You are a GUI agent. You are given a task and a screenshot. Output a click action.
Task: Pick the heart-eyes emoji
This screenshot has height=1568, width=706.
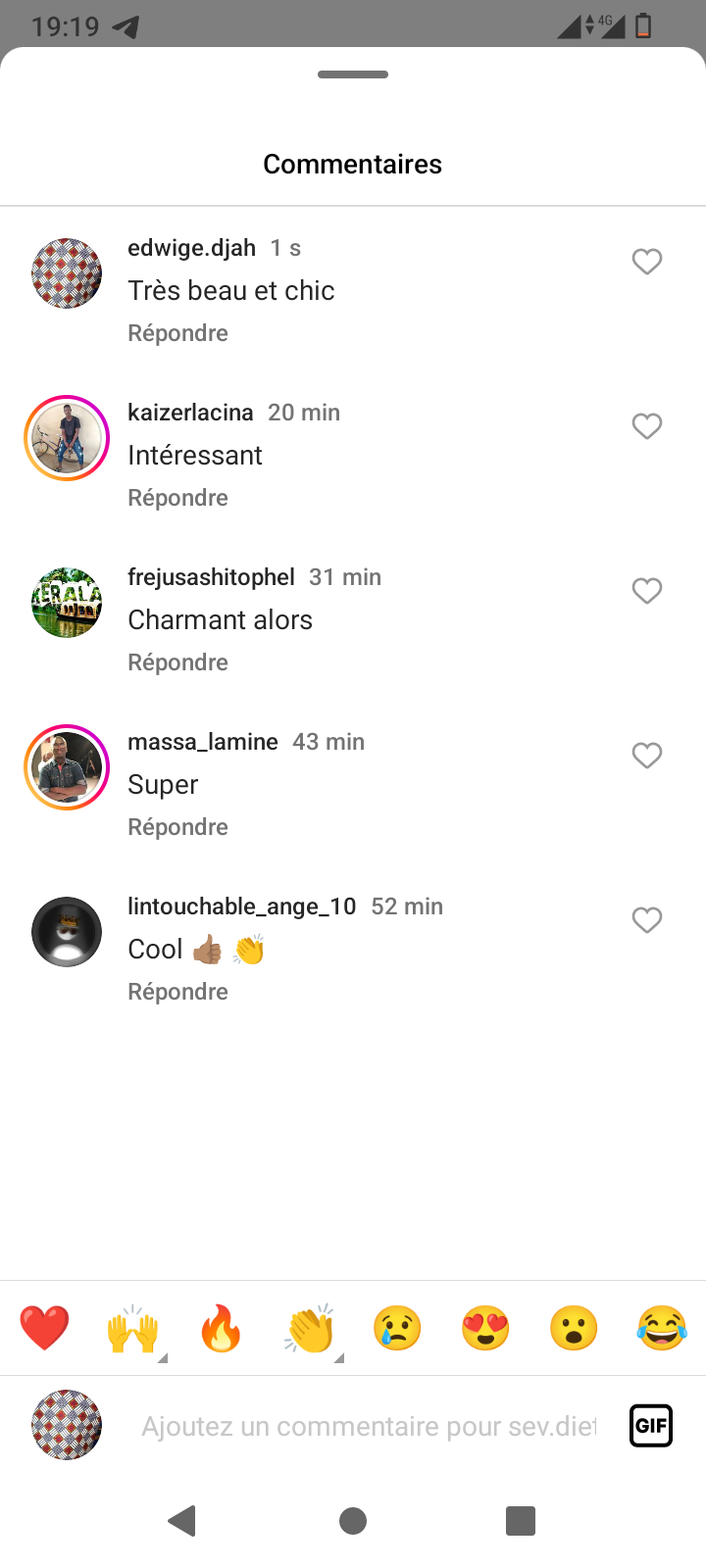[485, 1329]
